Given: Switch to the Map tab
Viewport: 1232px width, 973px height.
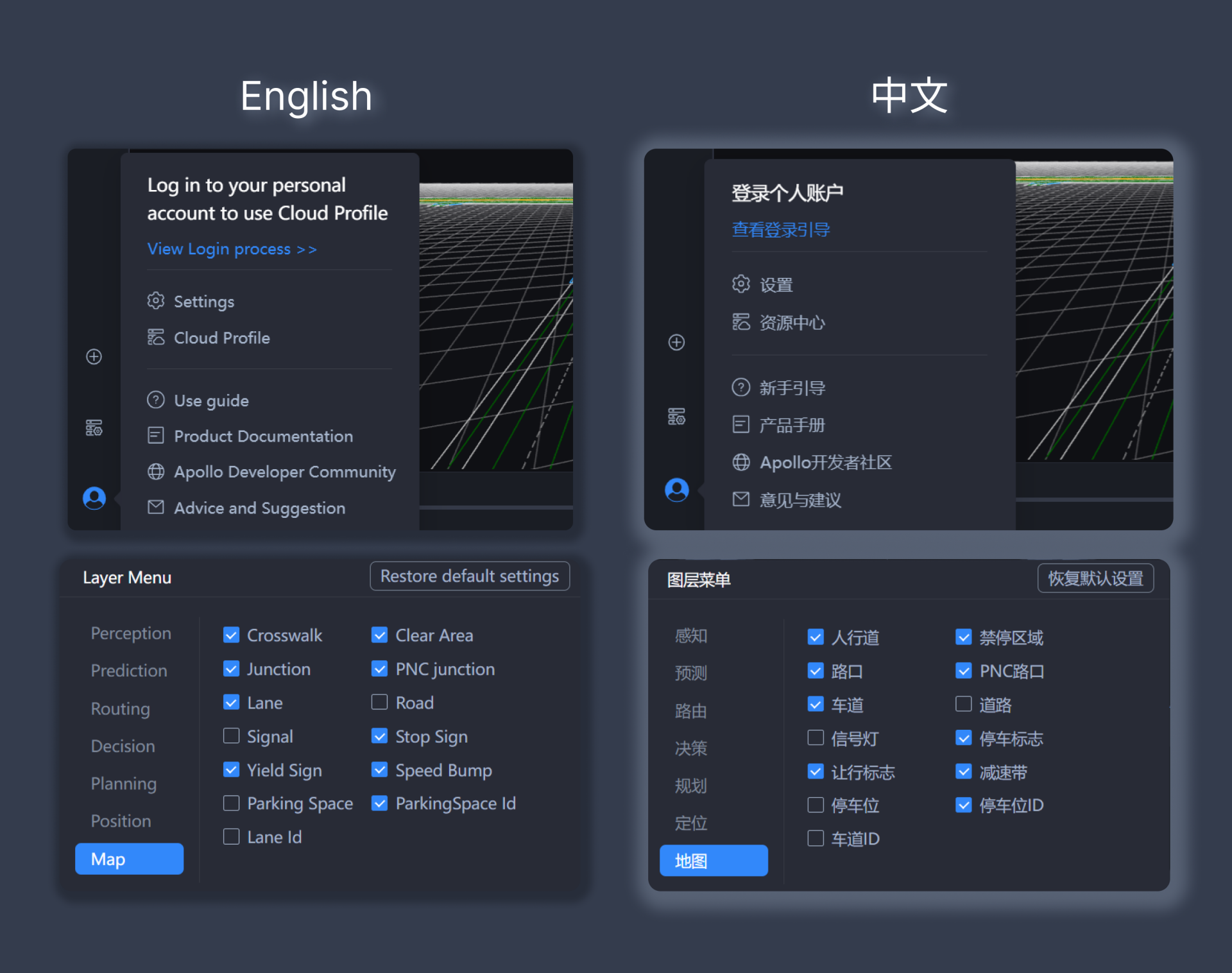Looking at the screenshot, I should 129,859.
